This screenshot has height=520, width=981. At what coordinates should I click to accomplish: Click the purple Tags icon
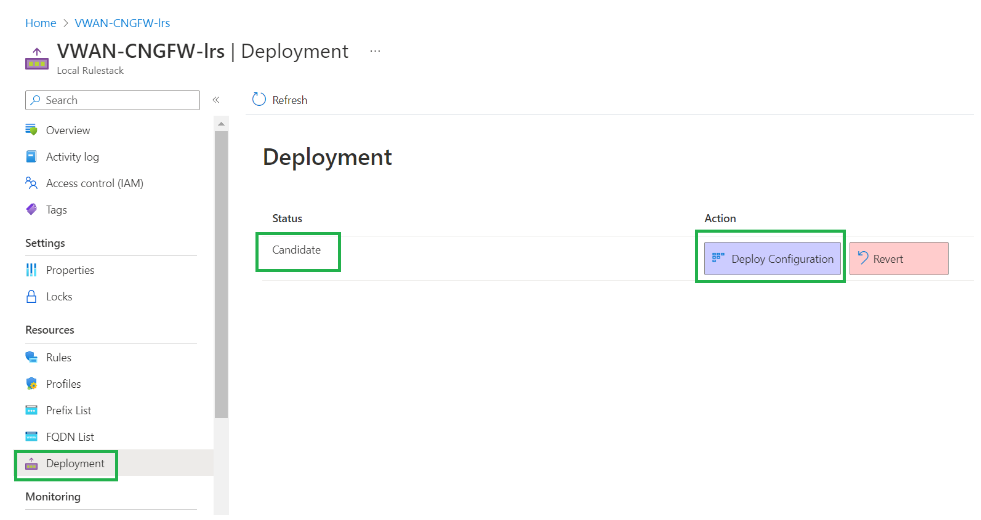click(x=31, y=210)
